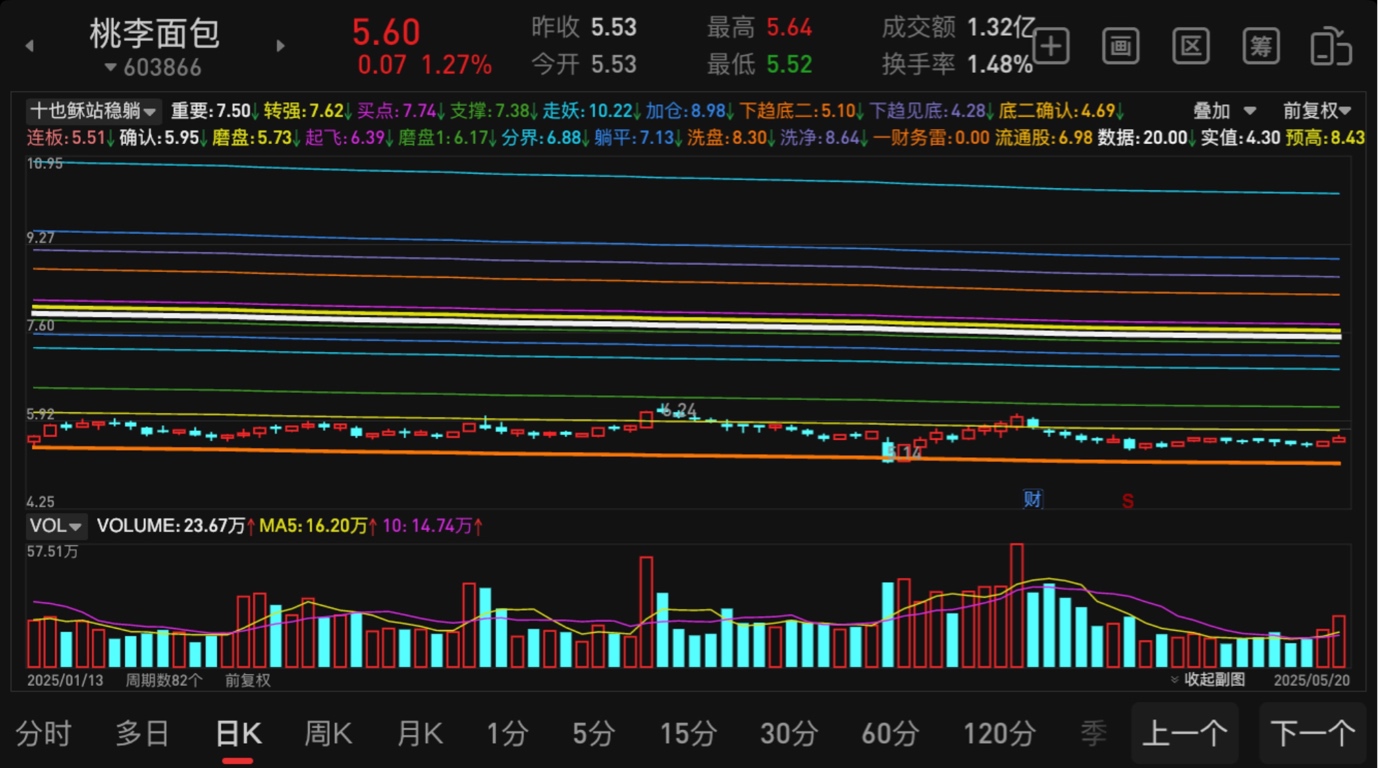This screenshot has width=1378, height=768.
Task: Click the start date 2025/01/13
Action: [66, 680]
